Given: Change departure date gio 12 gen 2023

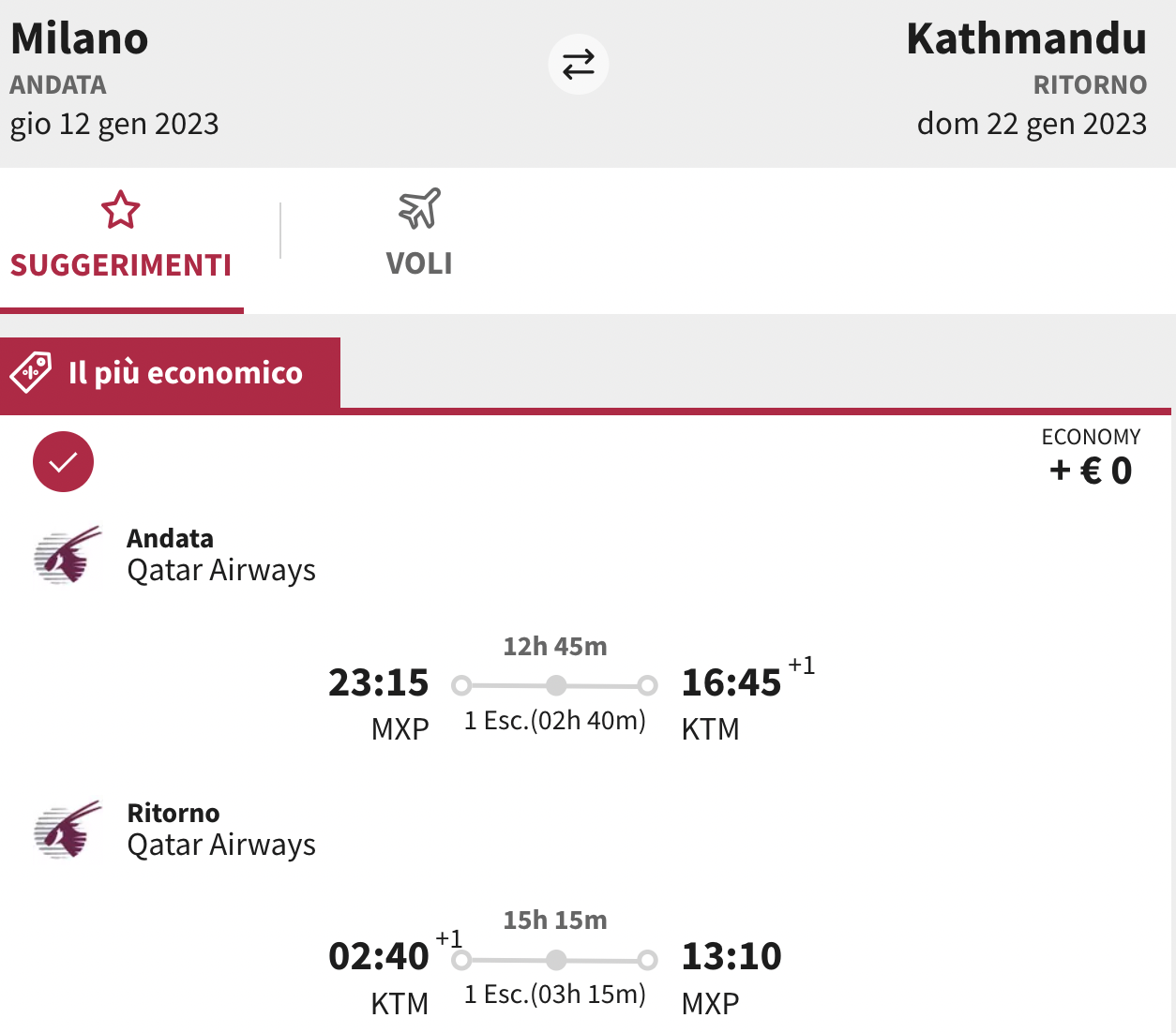Looking at the screenshot, I should tap(114, 124).
